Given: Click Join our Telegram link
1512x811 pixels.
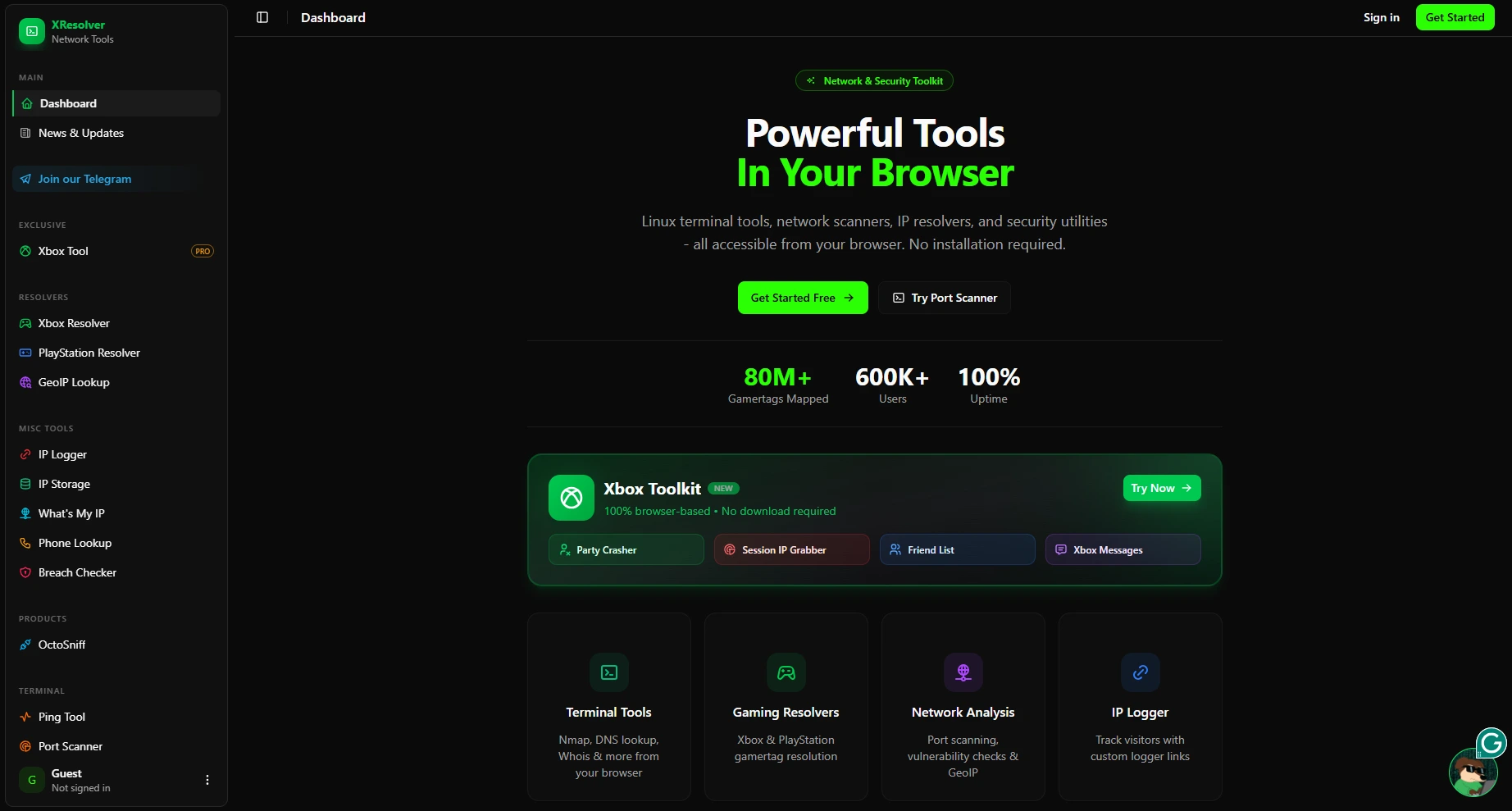Looking at the screenshot, I should 116,179.
